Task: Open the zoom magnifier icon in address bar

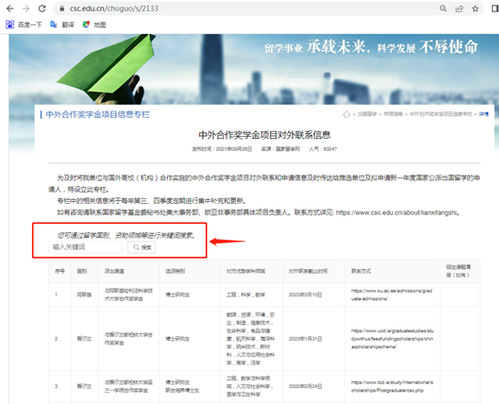Action: 443,9
